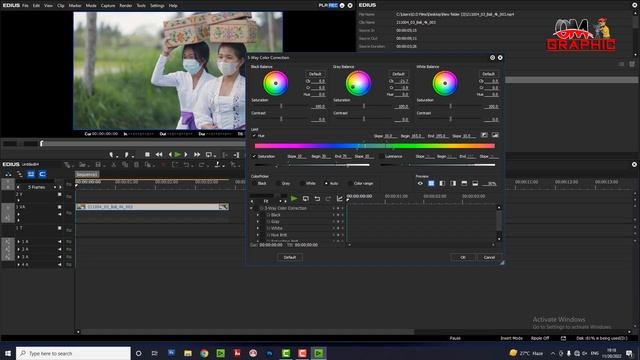Select the Black color picker radio button

[254, 183]
